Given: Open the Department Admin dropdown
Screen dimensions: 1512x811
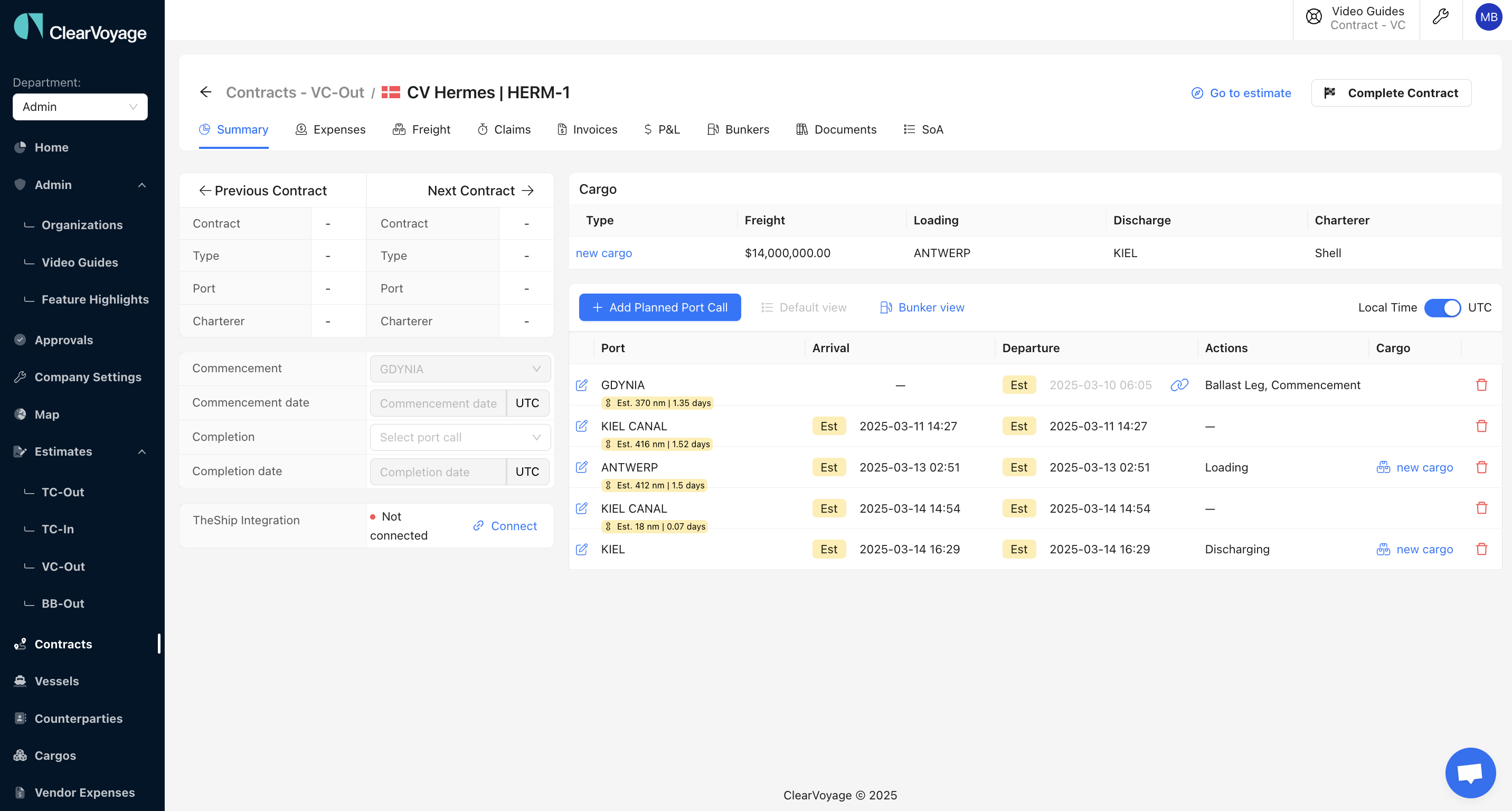Looking at the screenshot, I should pyautogui.click(x=80, y=107).
